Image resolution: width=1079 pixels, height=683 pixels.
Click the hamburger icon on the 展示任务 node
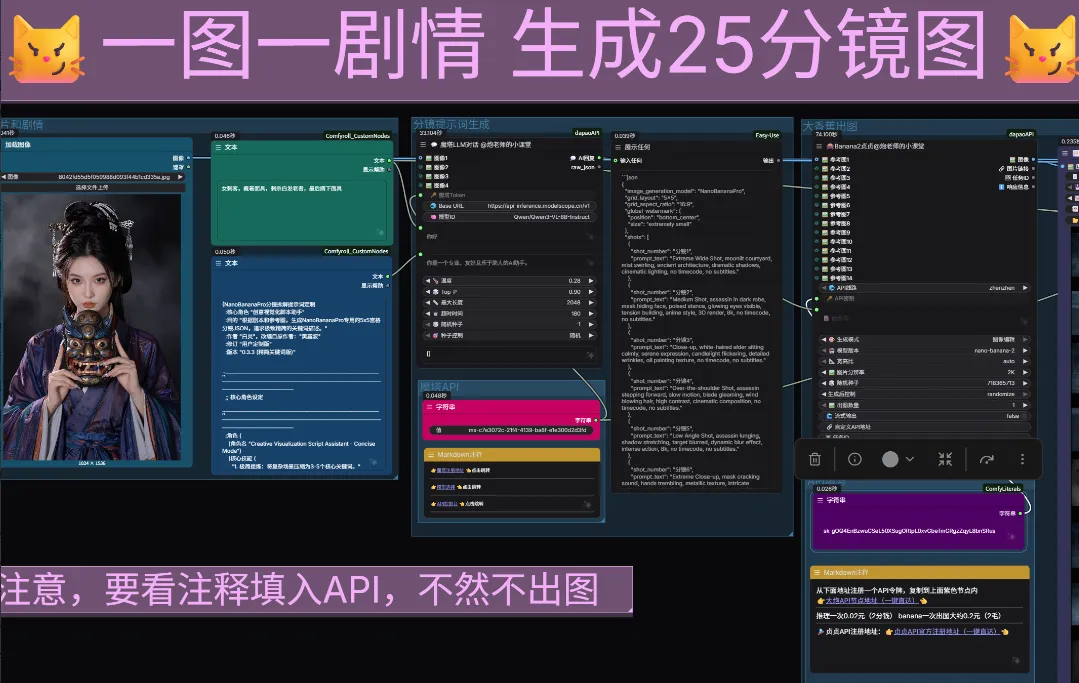click(x=618, y=147)
